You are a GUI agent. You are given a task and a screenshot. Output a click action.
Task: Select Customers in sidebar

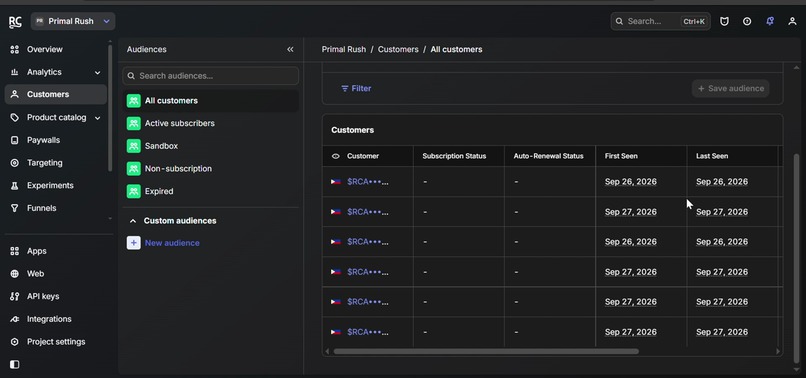(56, 94)
